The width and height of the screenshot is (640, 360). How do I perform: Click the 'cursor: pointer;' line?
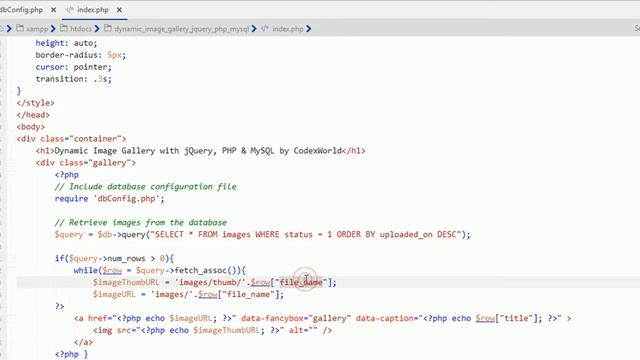coord(73,67)
